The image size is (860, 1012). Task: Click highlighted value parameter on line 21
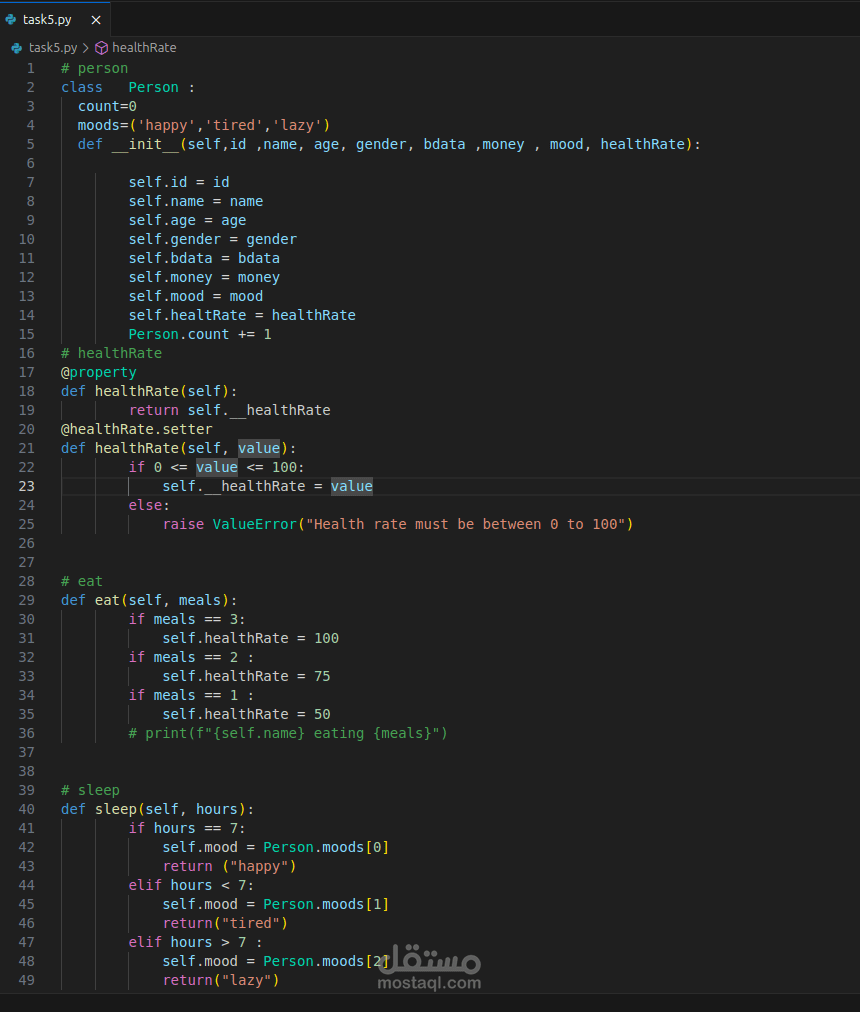[259, 448]
